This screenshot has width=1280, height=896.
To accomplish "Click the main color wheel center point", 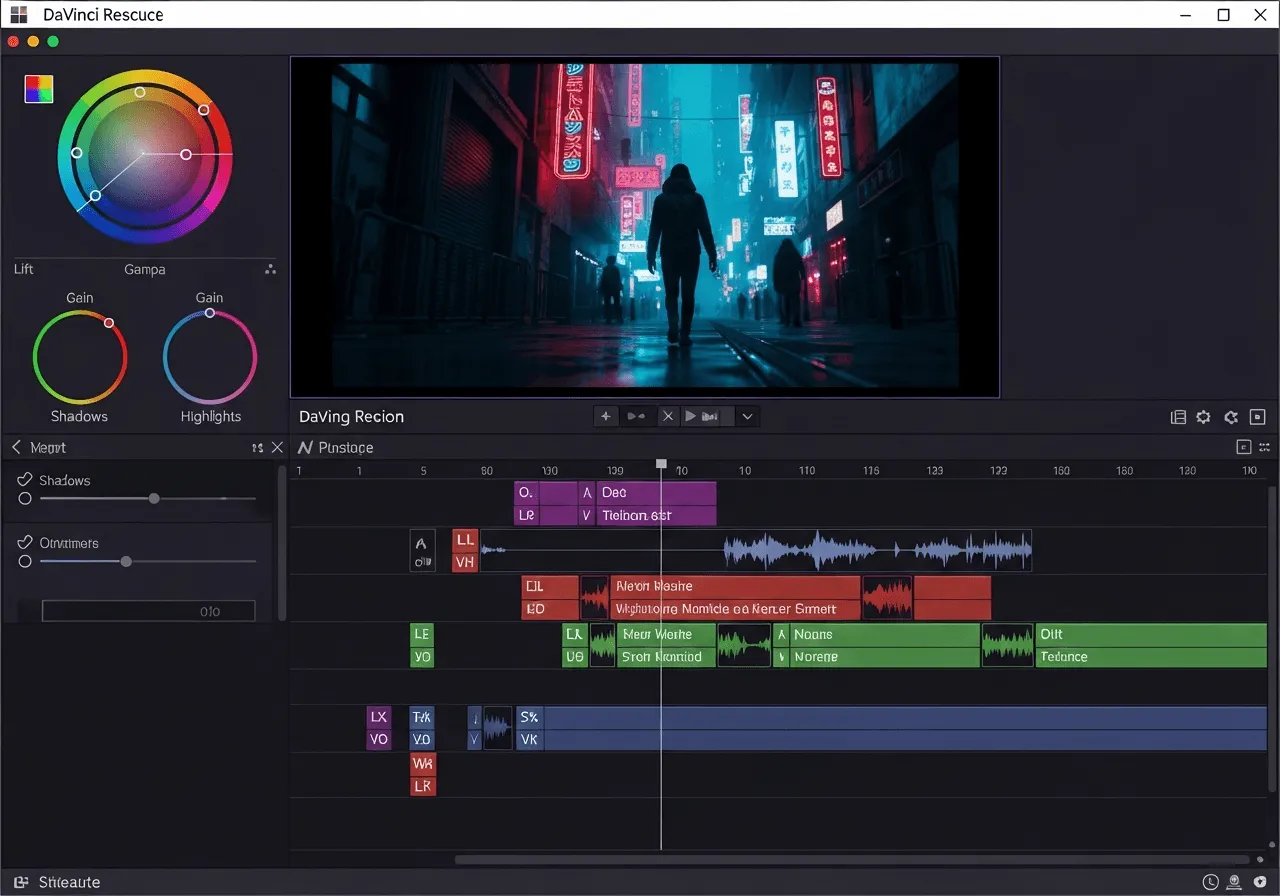I will (143, 154).
